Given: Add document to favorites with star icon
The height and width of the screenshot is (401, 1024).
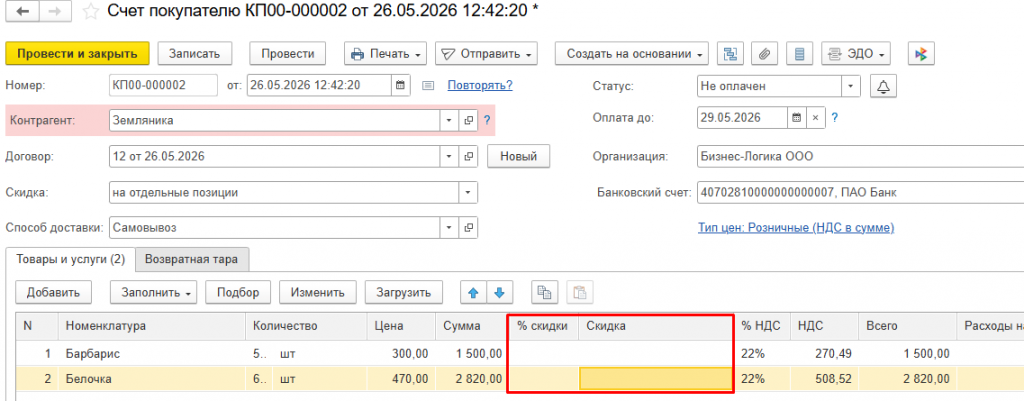Looking at the screenshot, I should coord(91,12).
